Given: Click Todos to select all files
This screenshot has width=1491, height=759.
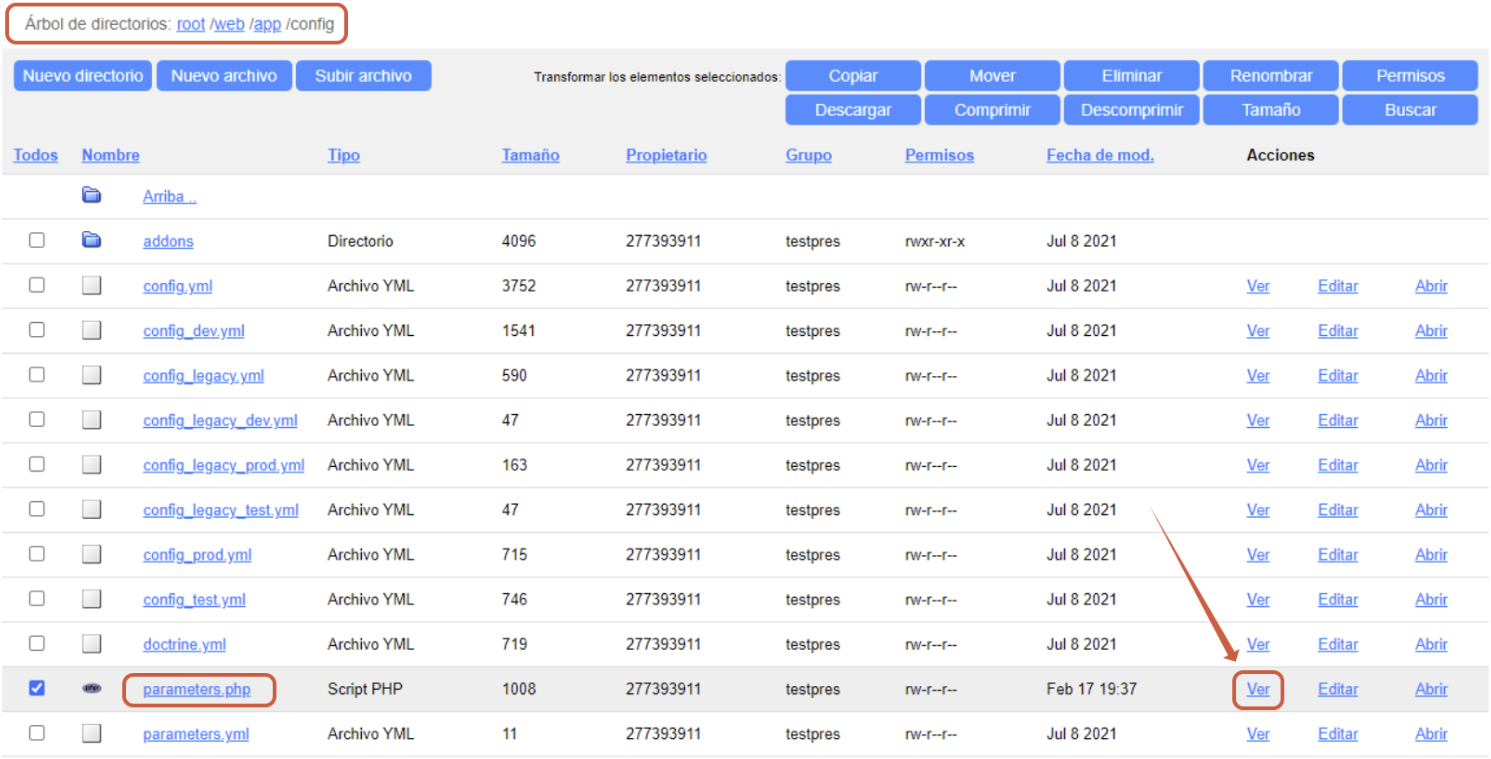Looking at the screenshot, I should [x=36, y=155].
